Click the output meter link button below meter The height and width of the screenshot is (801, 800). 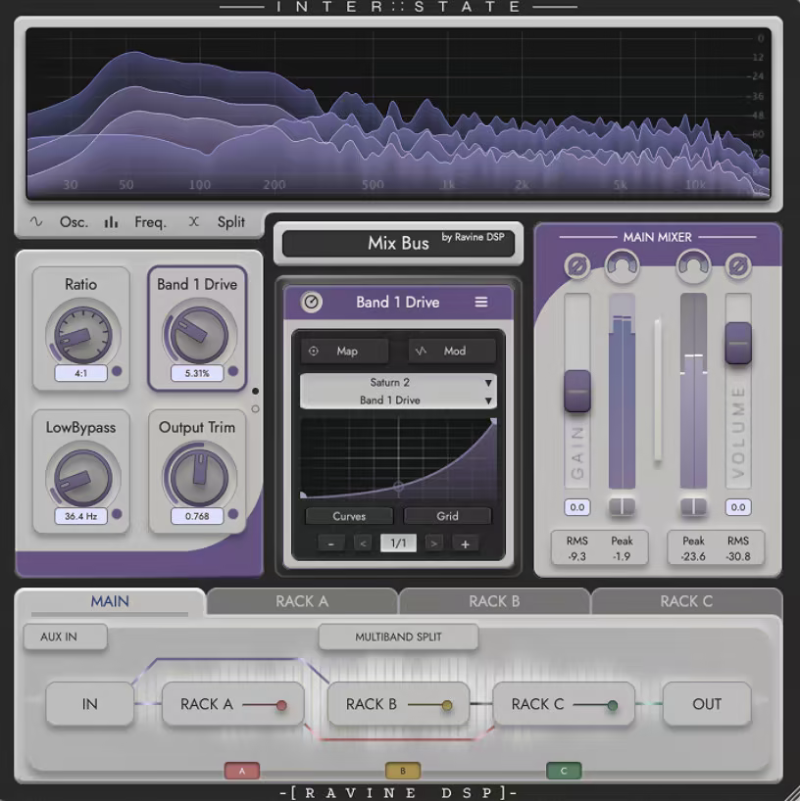pos(693,507)
